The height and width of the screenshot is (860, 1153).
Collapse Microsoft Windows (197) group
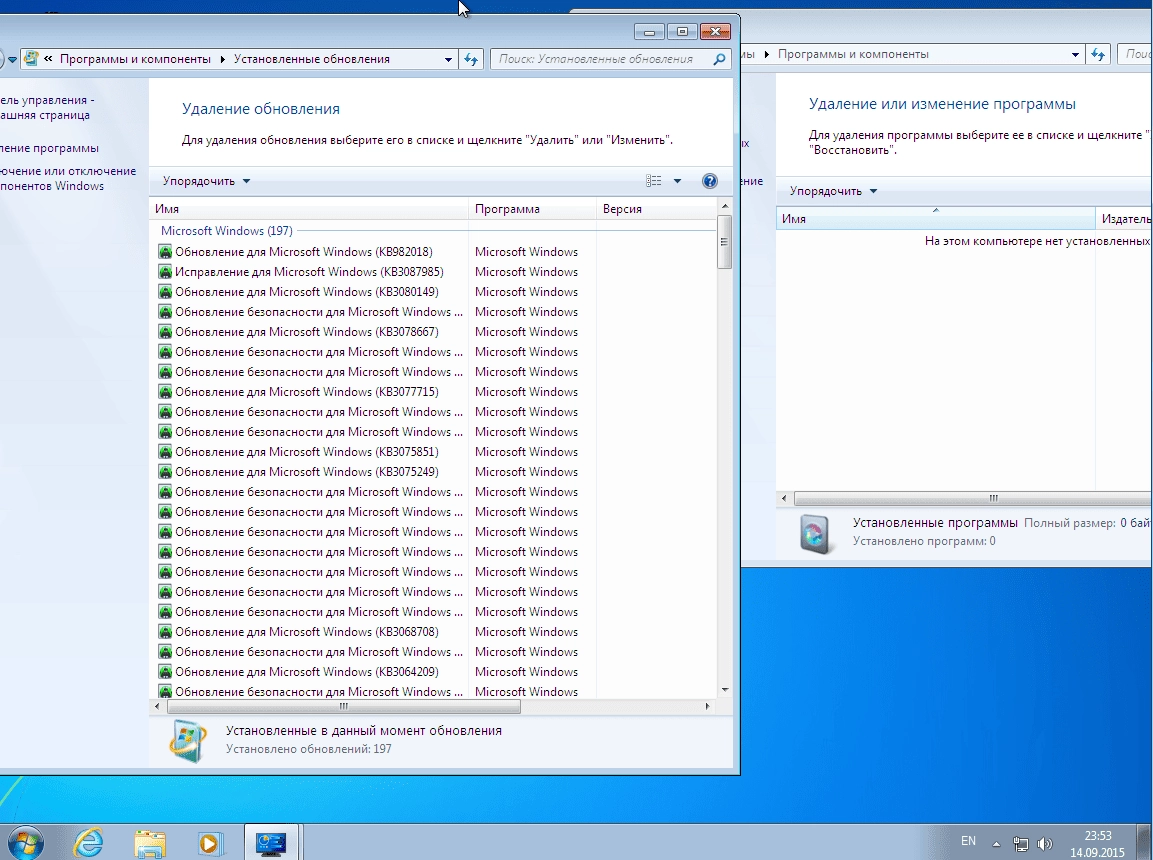point(226,231)
